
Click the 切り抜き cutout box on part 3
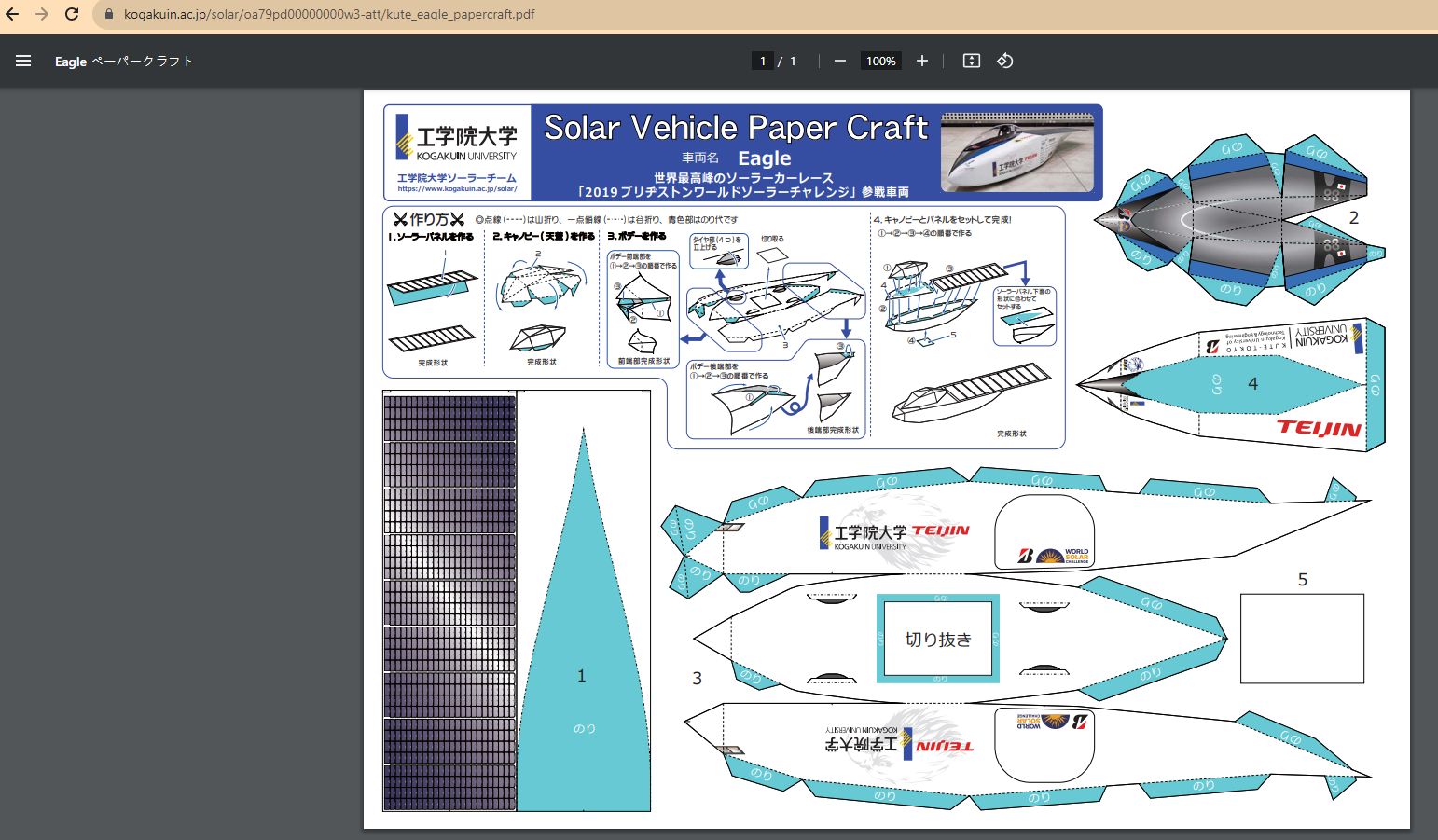coord(938,639)
